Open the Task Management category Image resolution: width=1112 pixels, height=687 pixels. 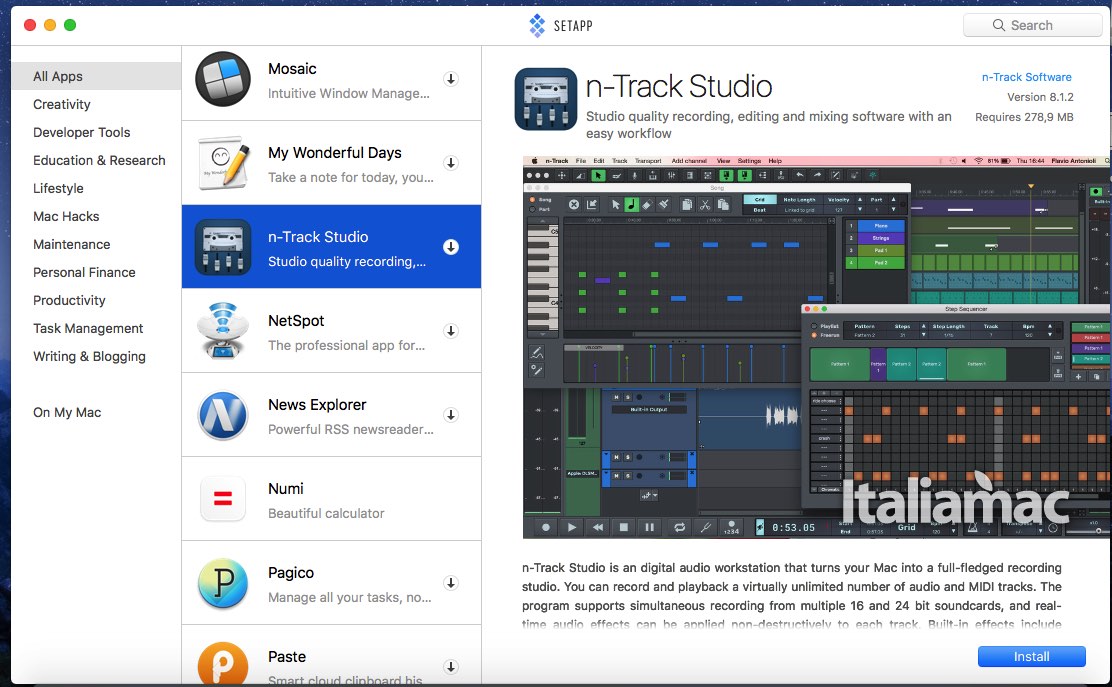[x=88, y=328]
